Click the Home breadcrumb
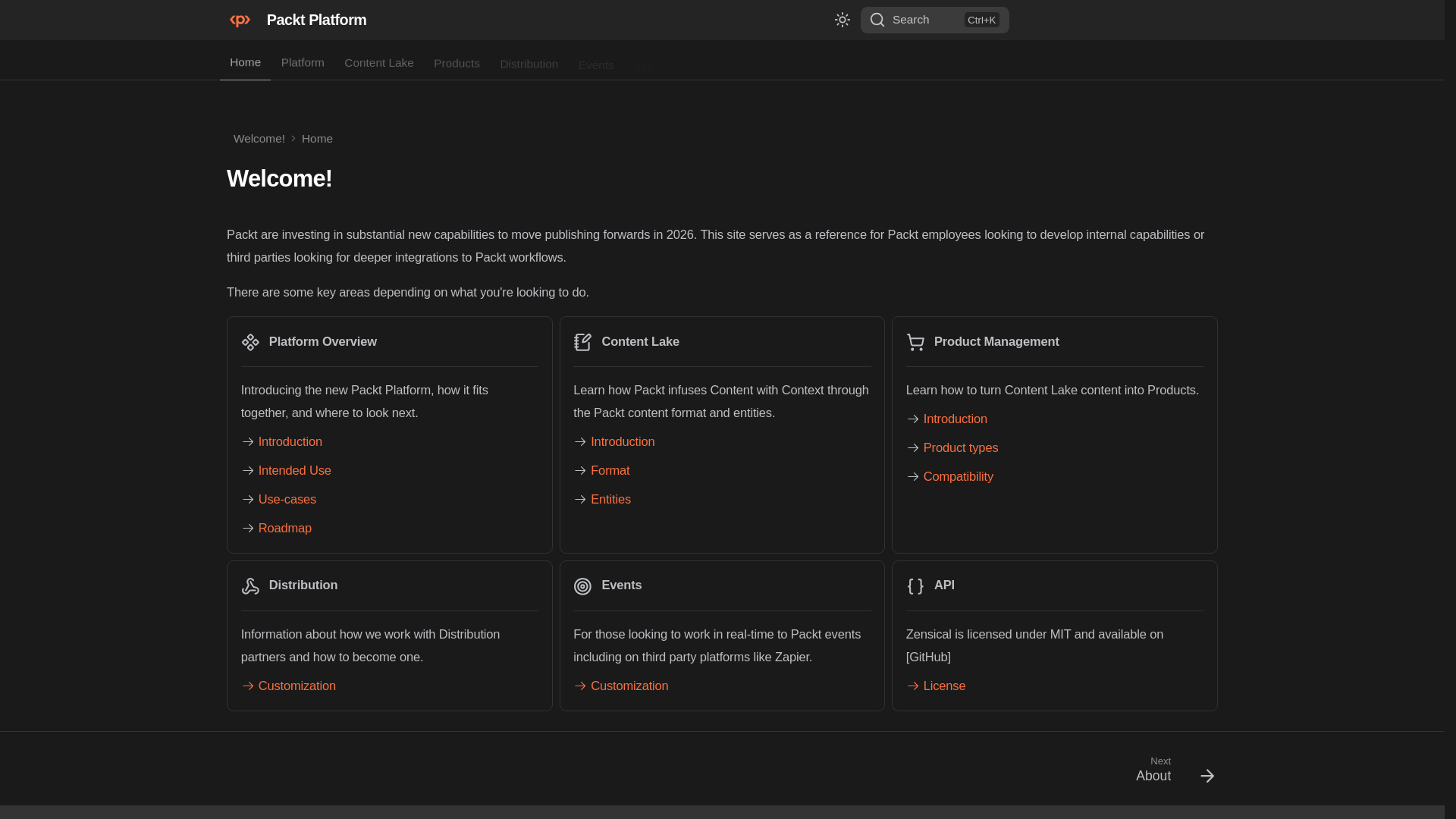This screenshot has width=1456, height=819. tap(317, 139)
